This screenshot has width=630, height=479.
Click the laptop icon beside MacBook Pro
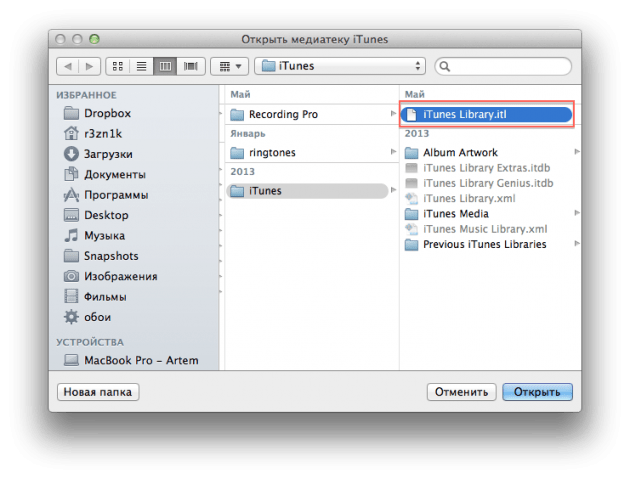(71, 360)
